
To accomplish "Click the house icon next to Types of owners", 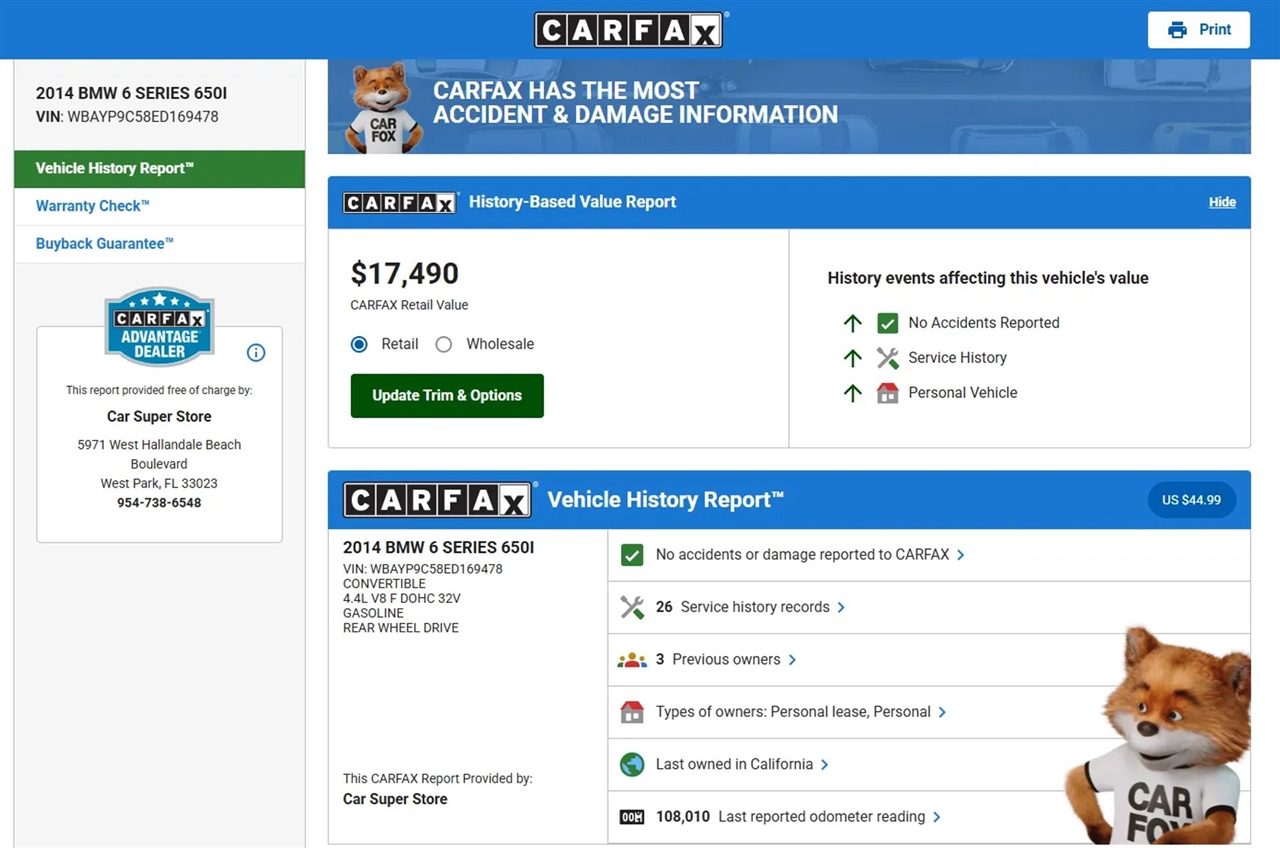I will pyautogui.click(x=632, y=712).
